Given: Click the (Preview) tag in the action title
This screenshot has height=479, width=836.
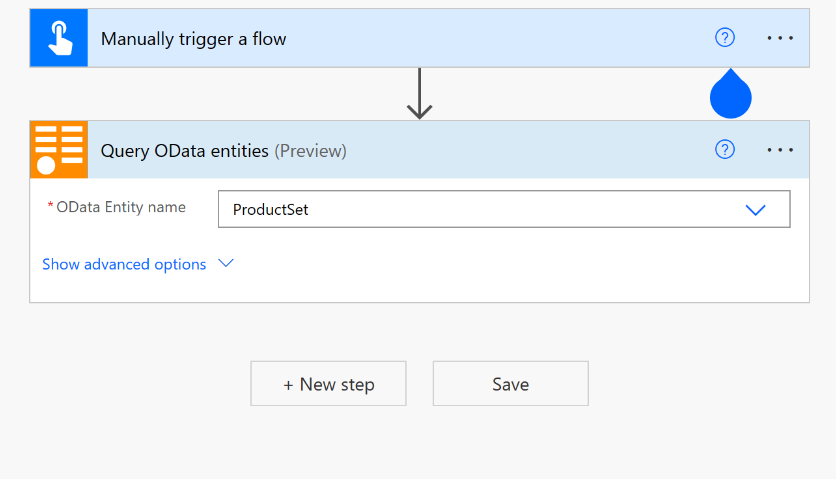Looking at the screenshot, I should point(311,151).
